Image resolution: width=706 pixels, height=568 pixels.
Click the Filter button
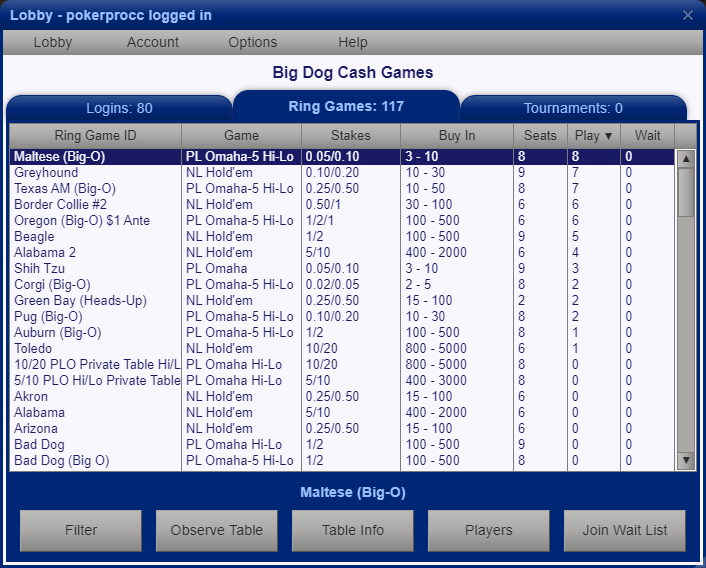tap(81, 530)
